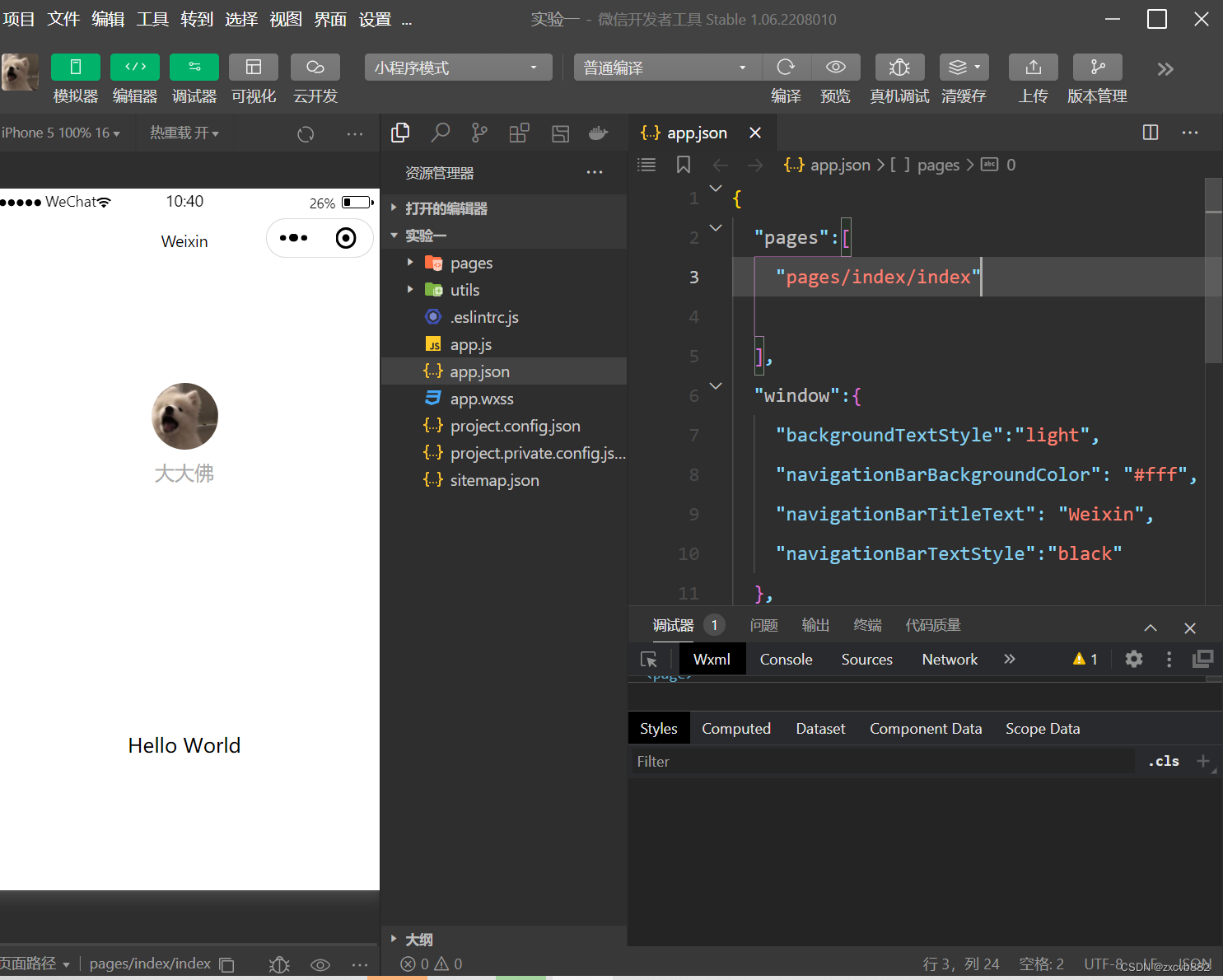Click the upload (上传) icon

coord(1034,67)
